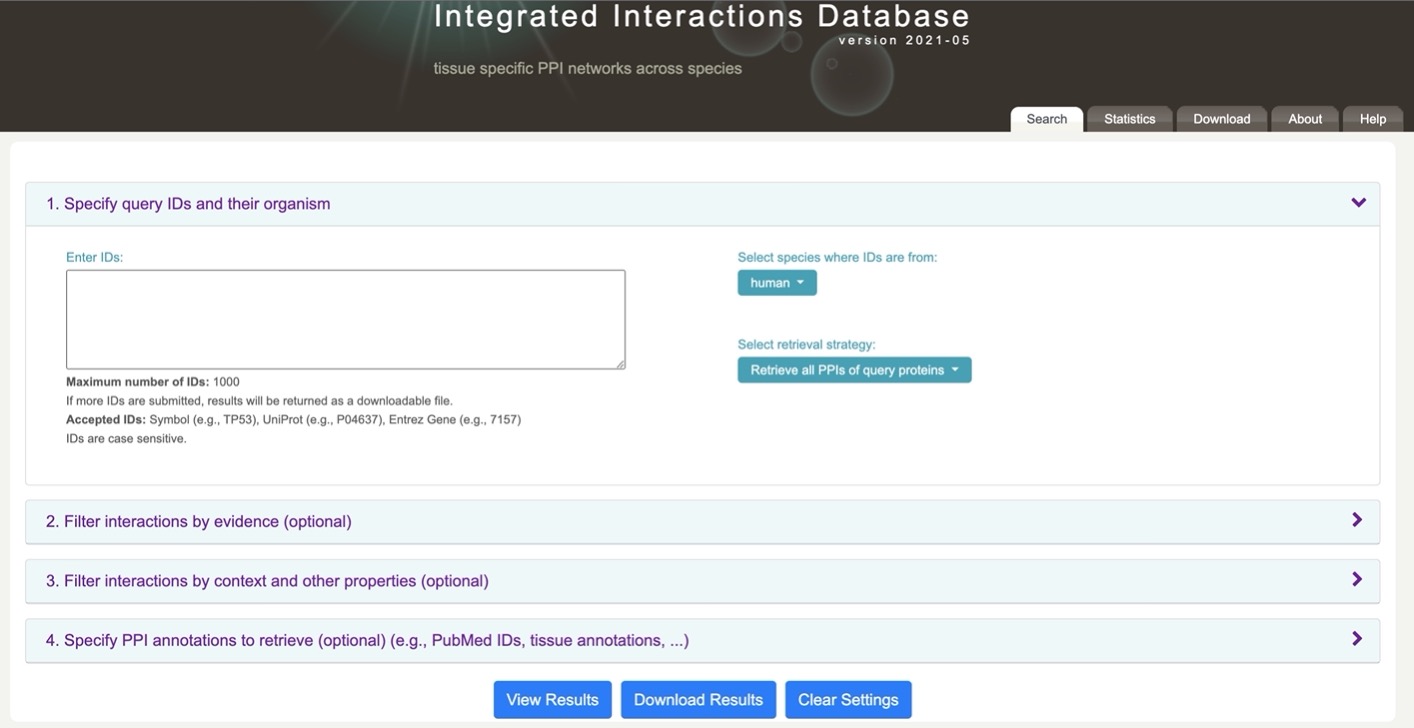Click the Download Results button
This screenshot has height=728, width=1414.
698,700
